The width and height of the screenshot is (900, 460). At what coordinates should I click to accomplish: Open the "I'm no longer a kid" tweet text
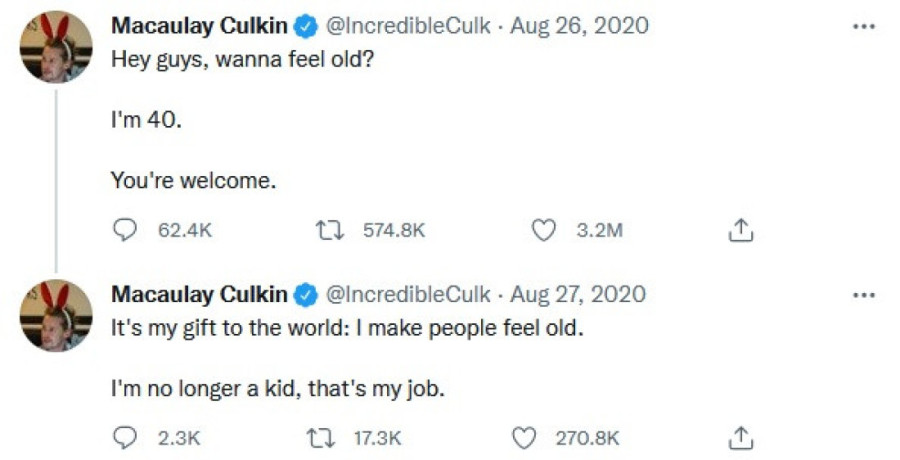(x=277, y=389)
